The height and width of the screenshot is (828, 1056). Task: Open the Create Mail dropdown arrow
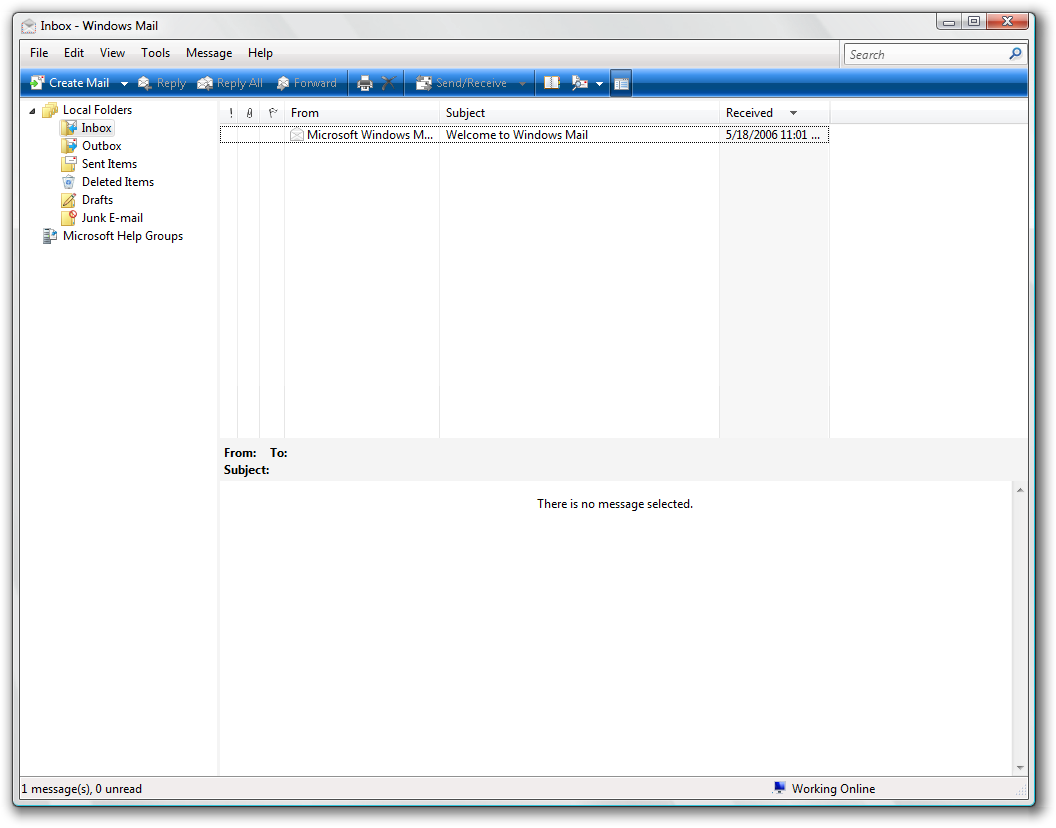coord(124,84)
